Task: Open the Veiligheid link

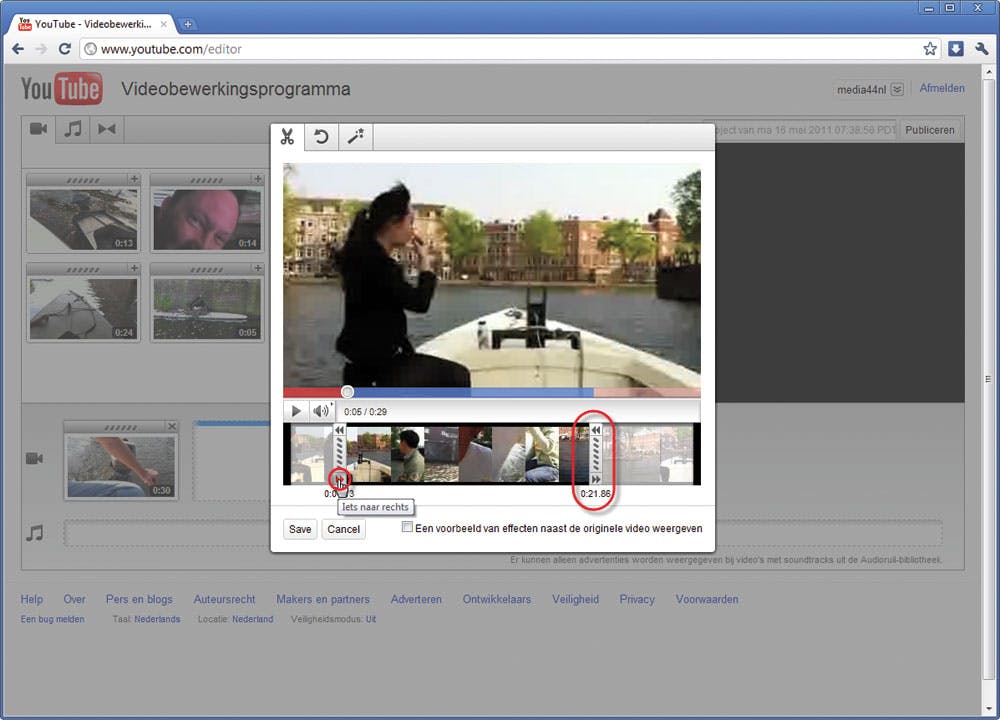Action: [575, 599]
